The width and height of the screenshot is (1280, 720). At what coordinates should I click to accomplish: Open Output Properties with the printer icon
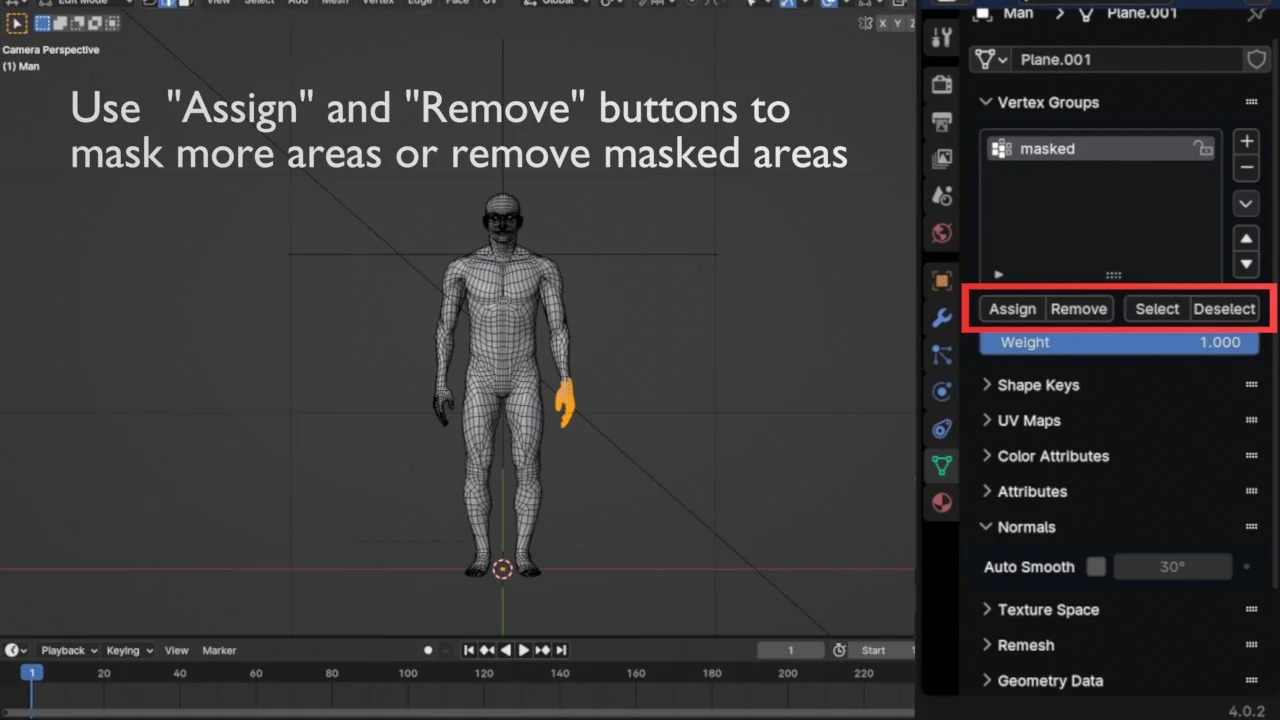click(941, 121)
